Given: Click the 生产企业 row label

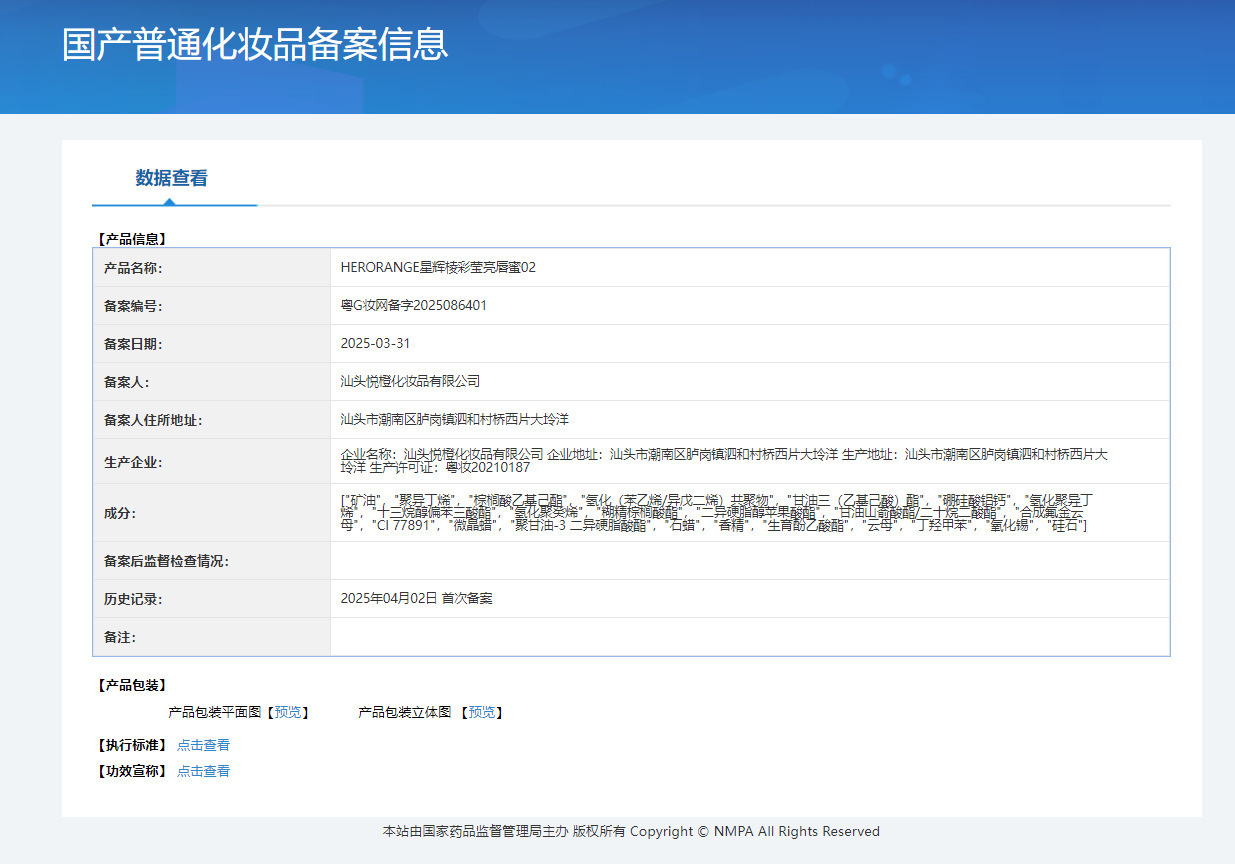Looking at the screenshot, I should coord(133,462).
